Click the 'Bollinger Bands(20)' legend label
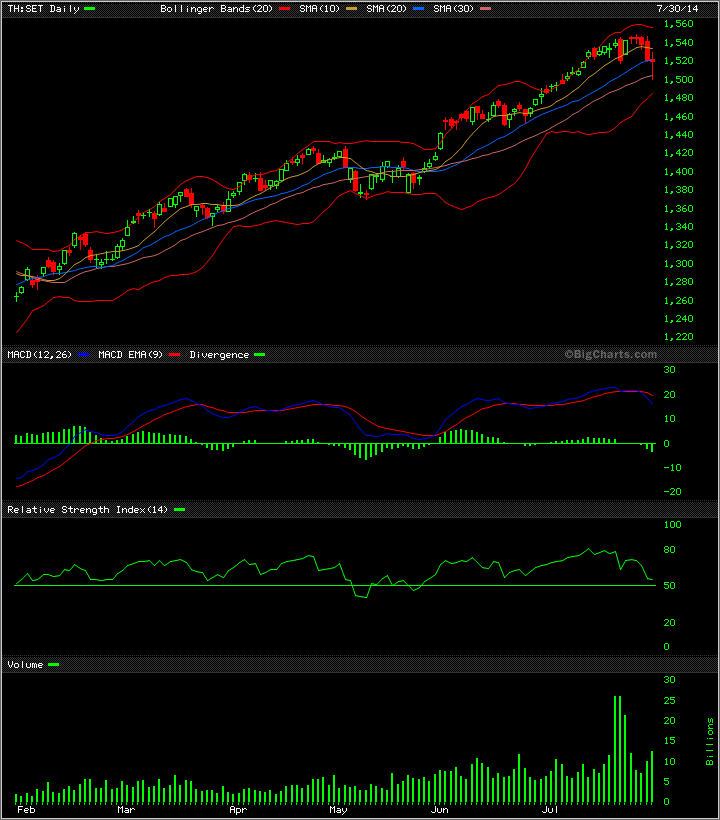The height and width of the screenshot is (820, 720). pos(216,9)
